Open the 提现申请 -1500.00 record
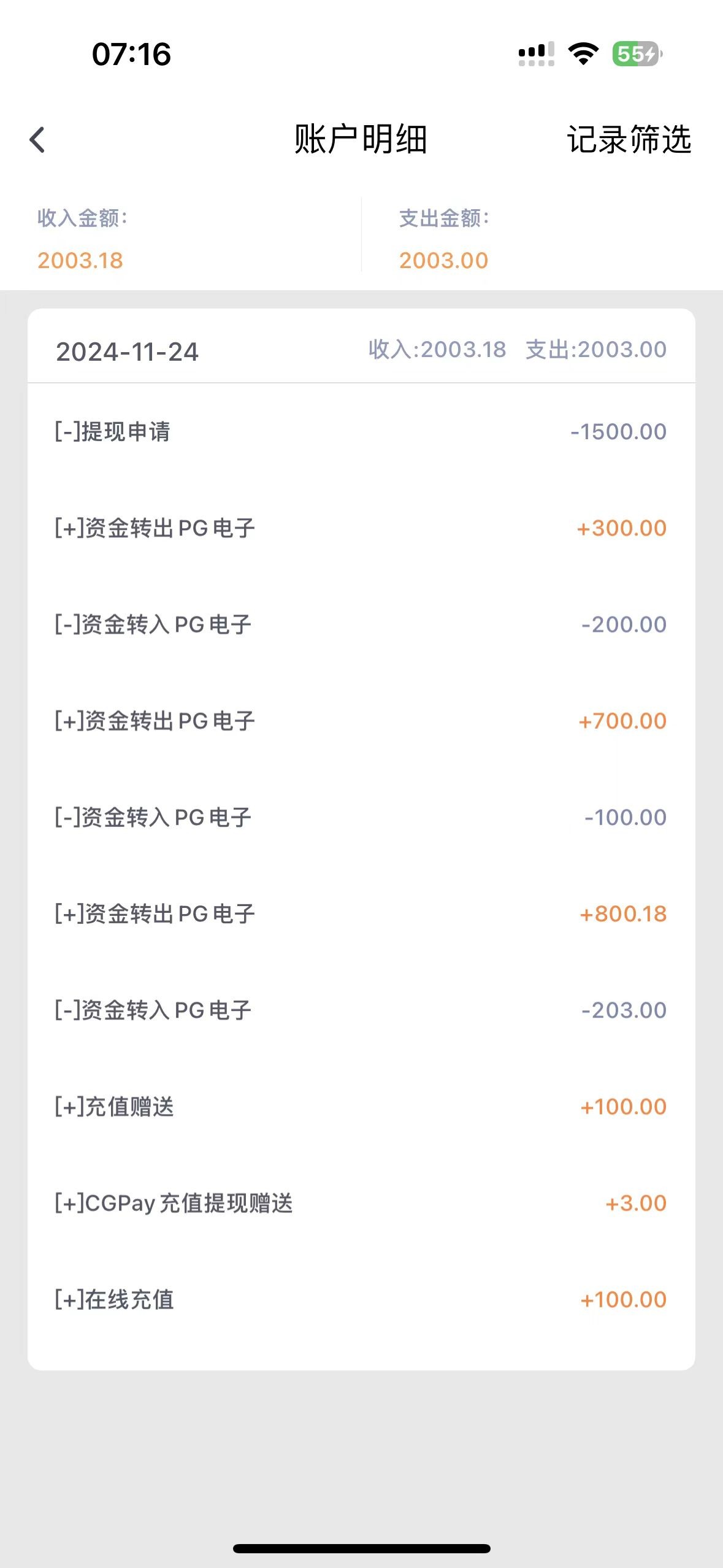The image size is (723, 1568). 361,431
